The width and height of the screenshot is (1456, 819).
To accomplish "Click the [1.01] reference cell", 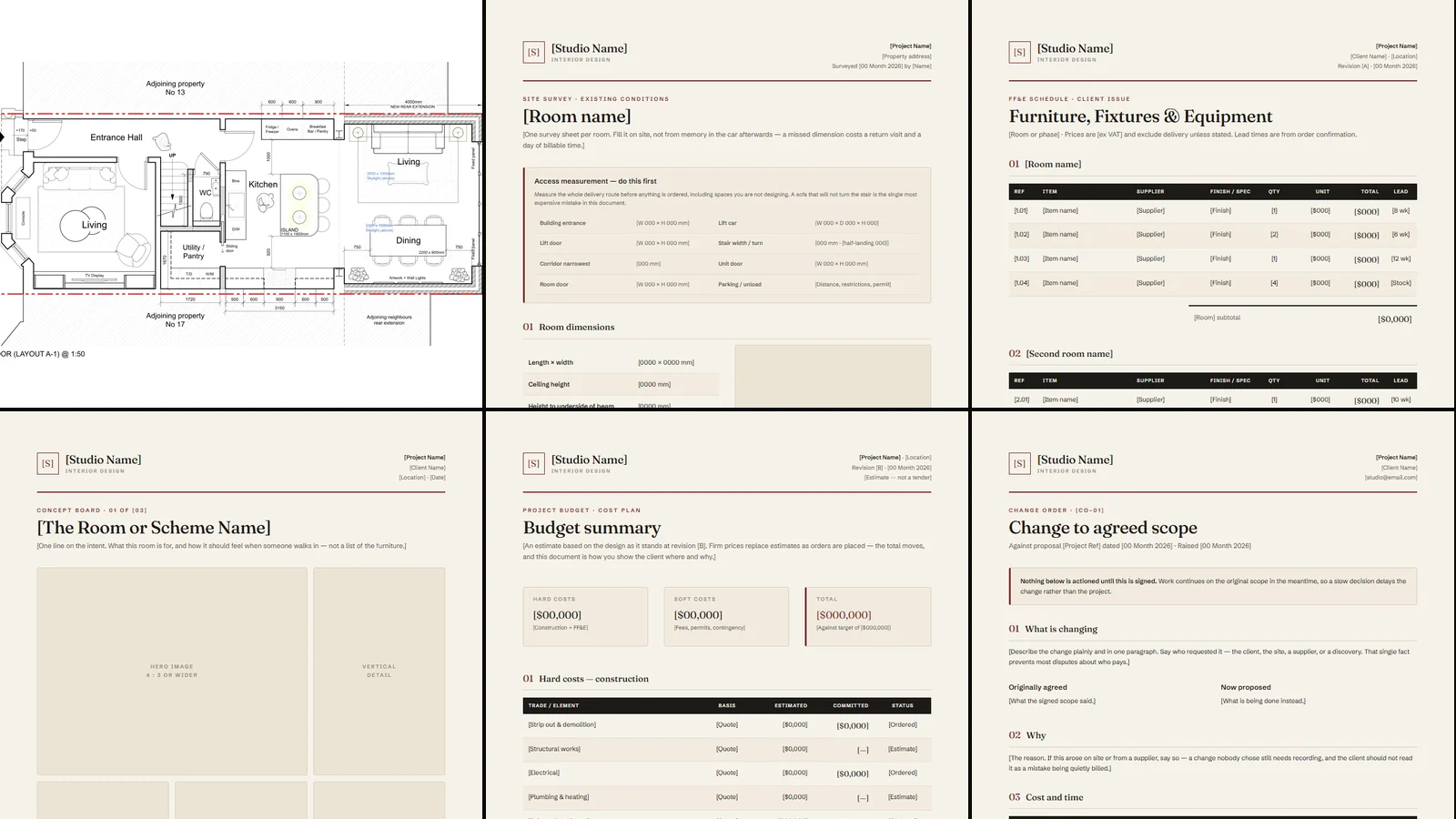I will [x=1021, y=210].
